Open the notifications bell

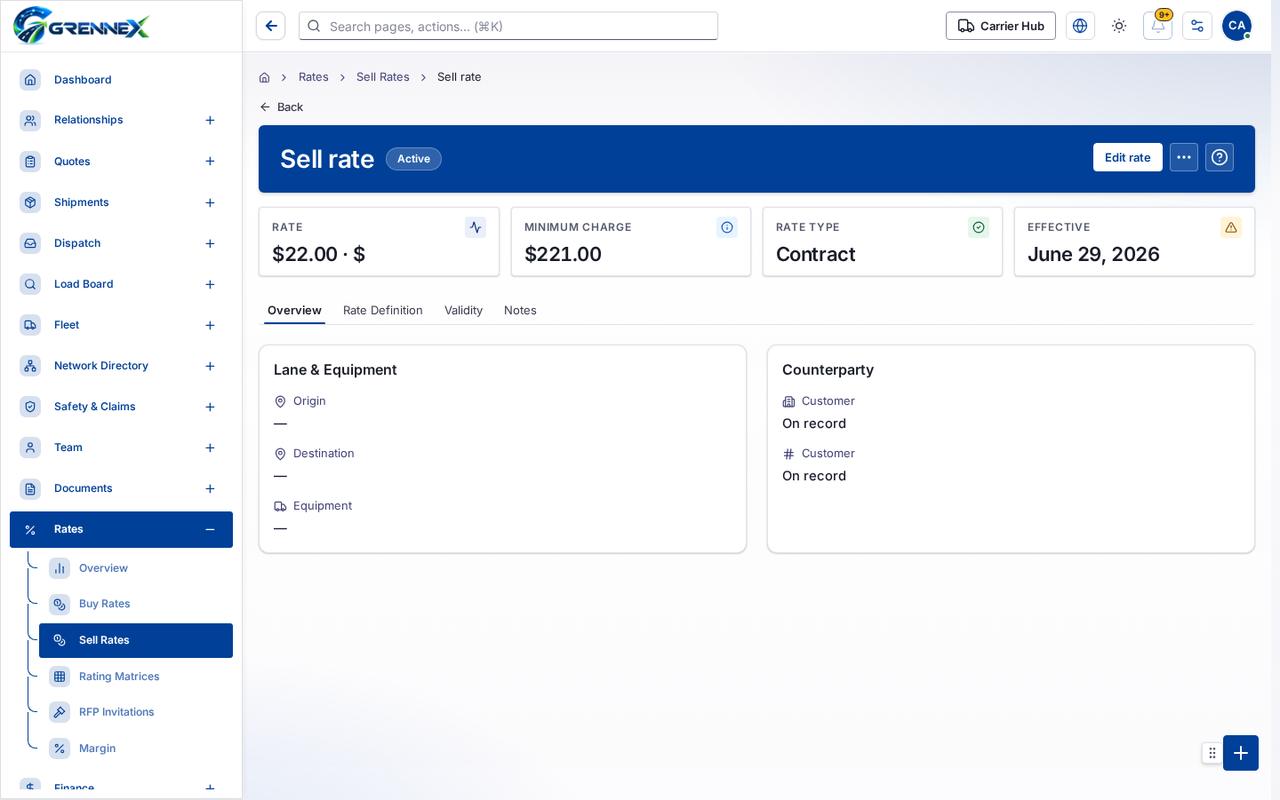tap(1158, 26)
